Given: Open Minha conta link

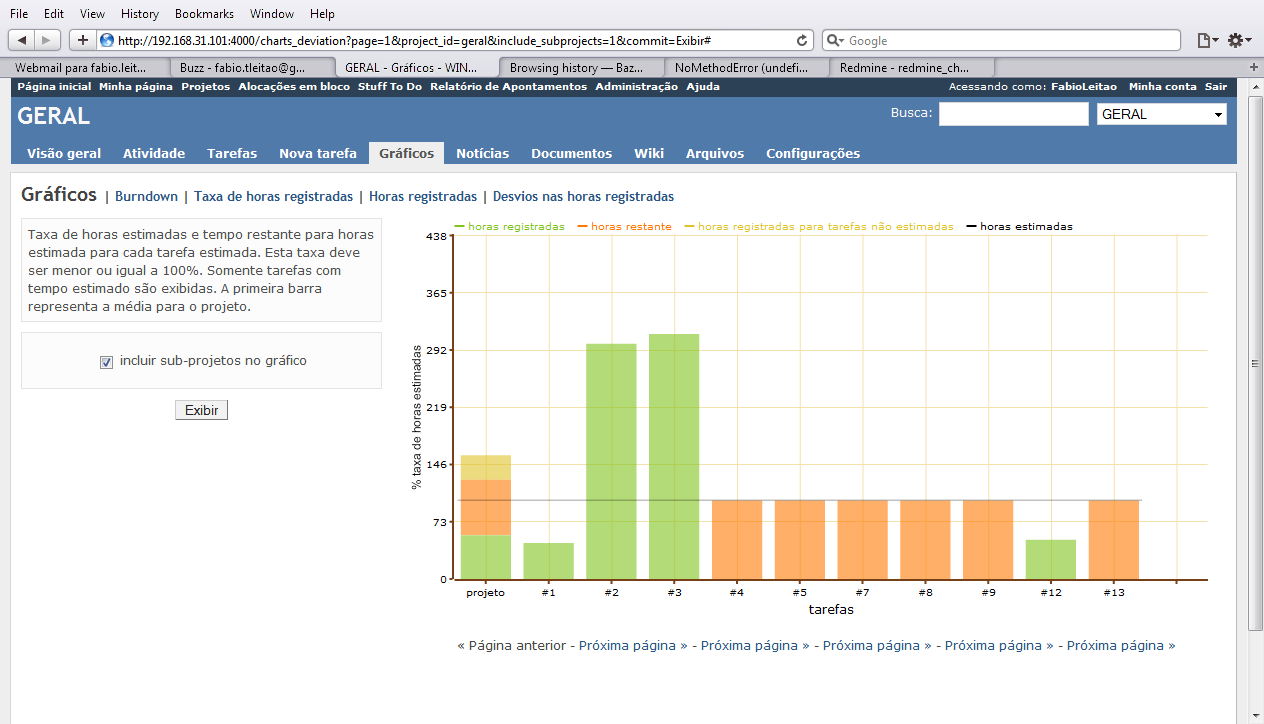Looking at the screenshot, I should pos(1163,87).
